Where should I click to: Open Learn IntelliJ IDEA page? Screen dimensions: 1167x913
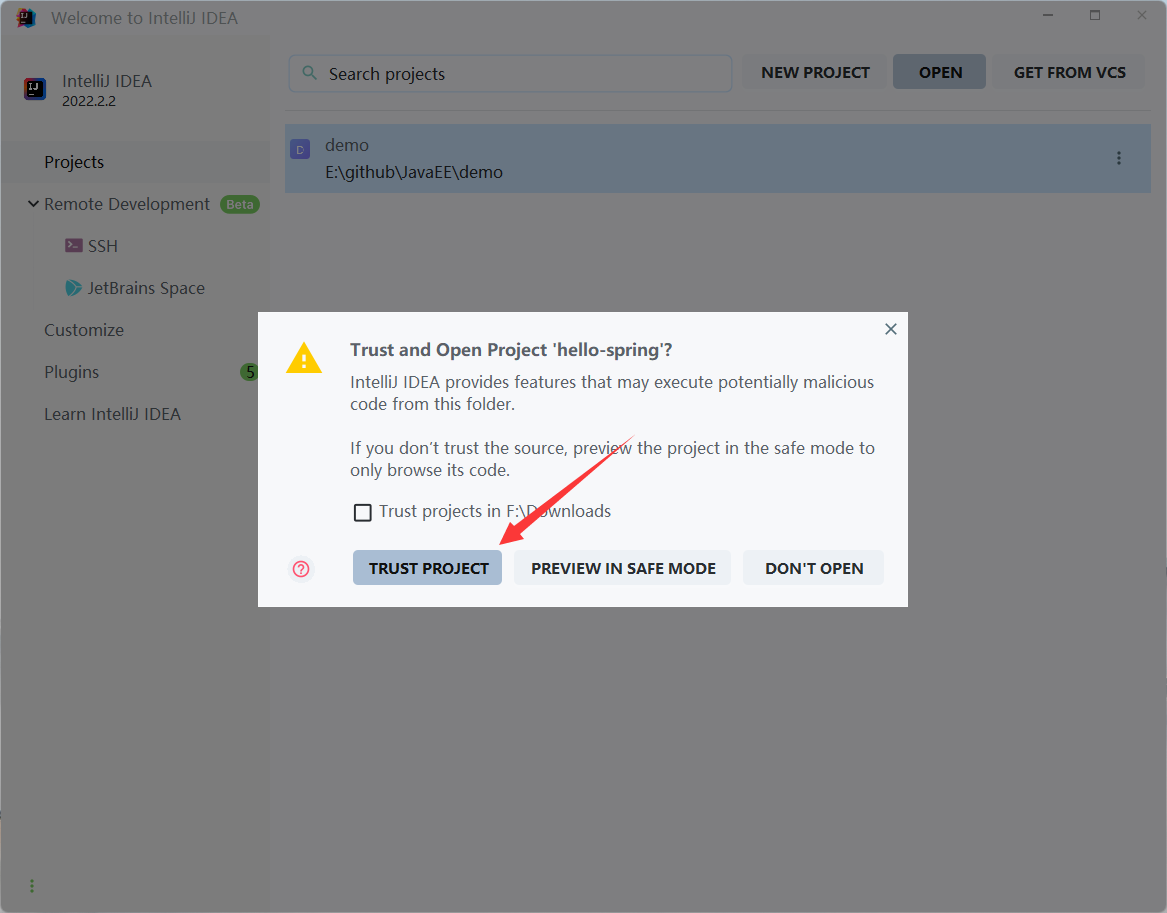click(x=112, y=414)
